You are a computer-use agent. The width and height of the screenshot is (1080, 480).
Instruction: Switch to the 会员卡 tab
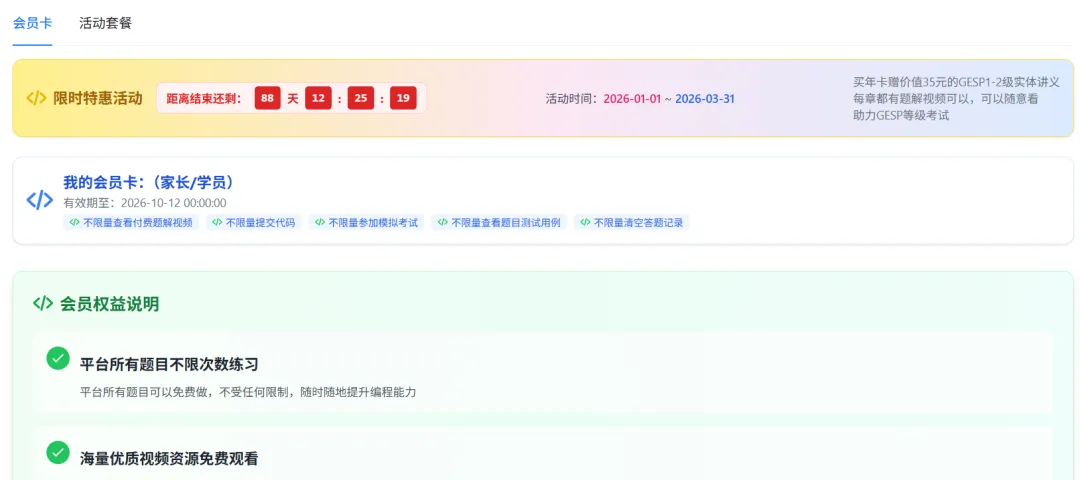[x=32, y=23]
